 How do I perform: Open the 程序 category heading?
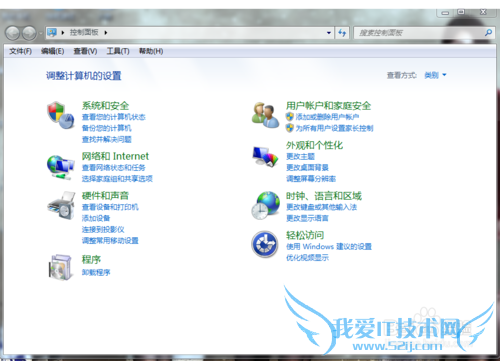[91, 259]
